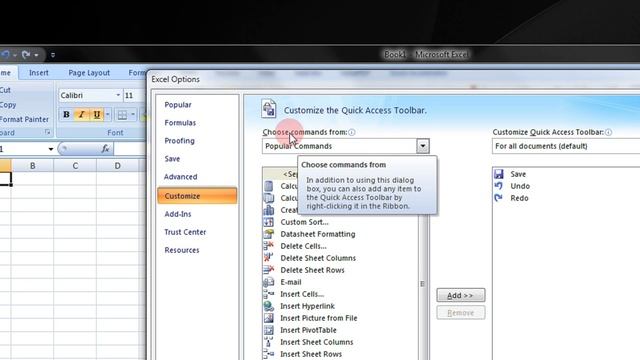Screen dimensions: 640x360
Task: Open Redo history dropdown arrow
Action: pyautogui.click(x=36, y=55)
